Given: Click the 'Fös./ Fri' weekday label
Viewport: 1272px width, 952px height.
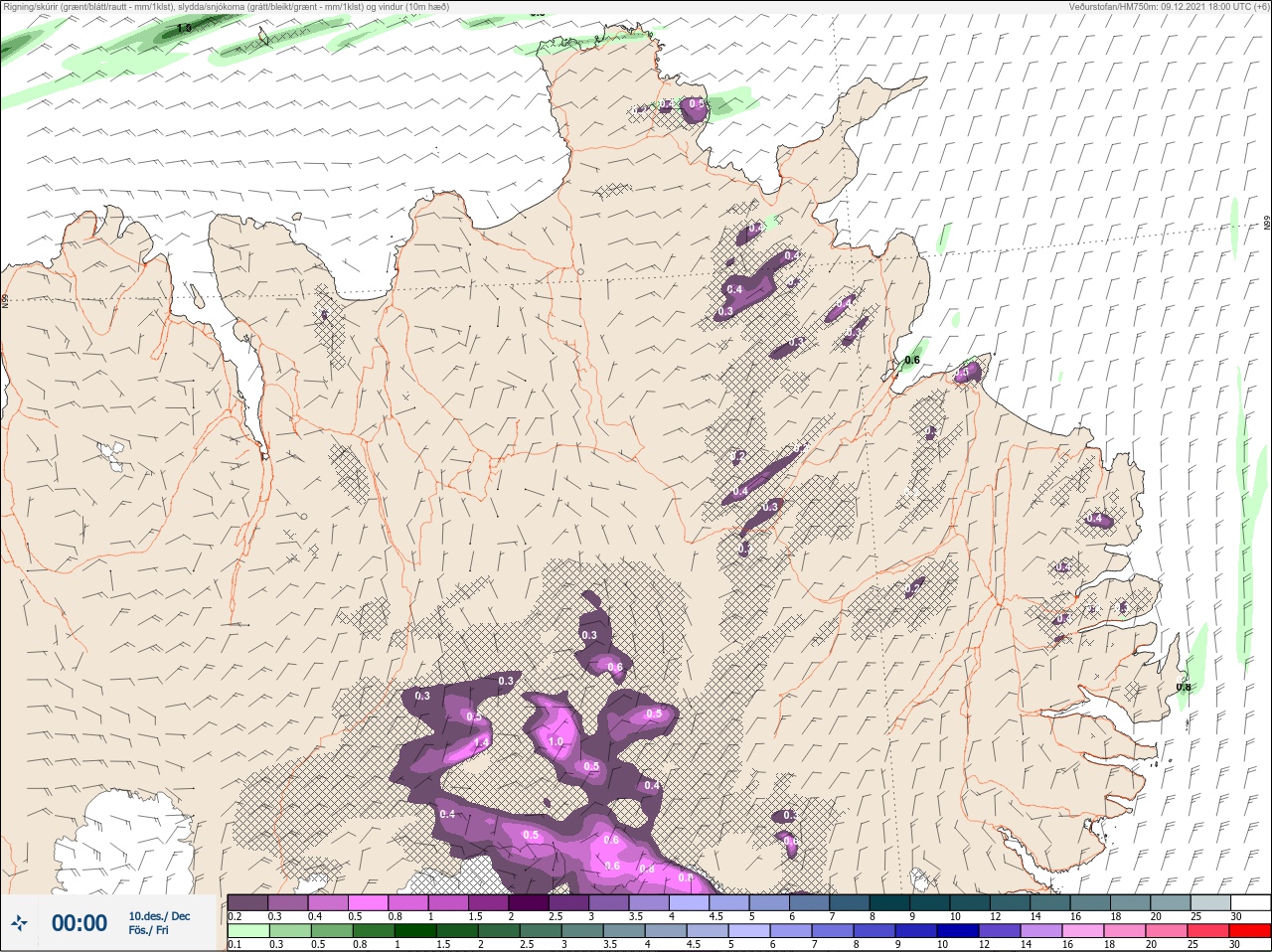Looking at the screenshot, I should pos(148,931).
